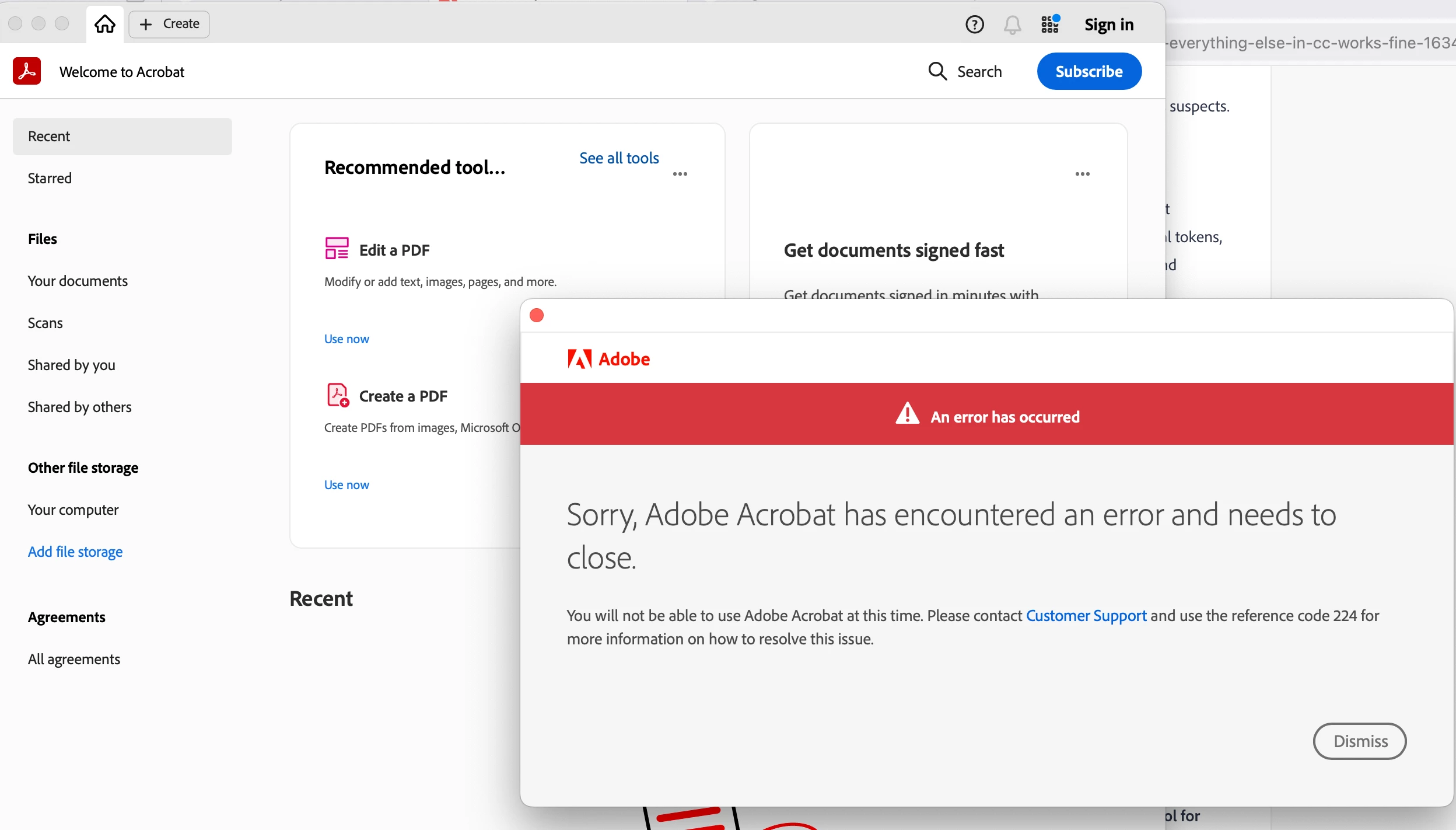Open the See all tools link
1456x830 pixels.
619,158
